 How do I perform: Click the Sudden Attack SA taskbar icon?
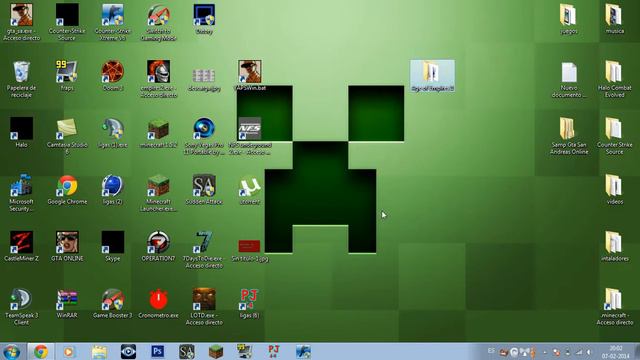187,351
